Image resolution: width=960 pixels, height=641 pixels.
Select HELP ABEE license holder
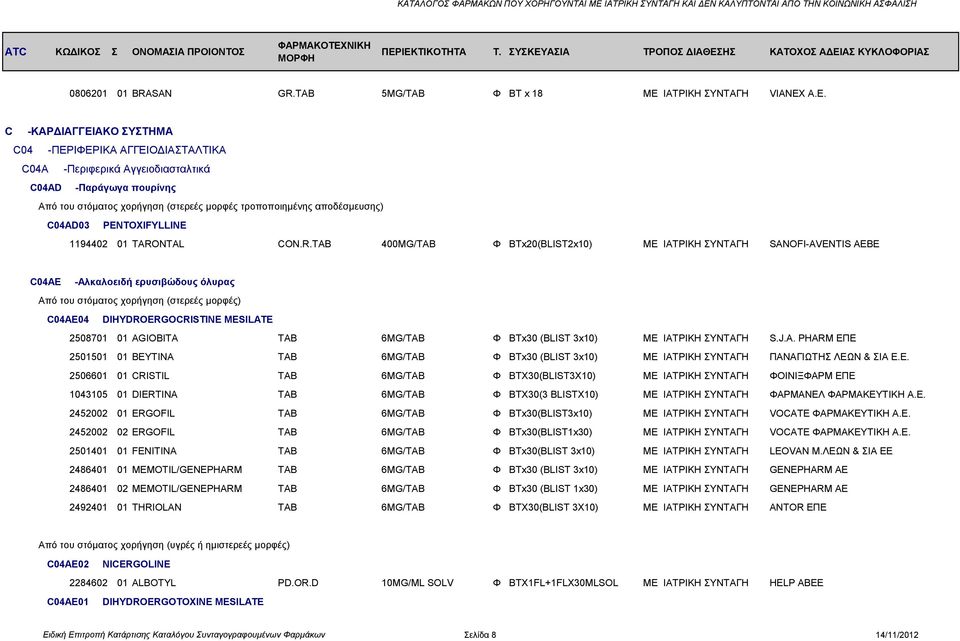[796, 583]
